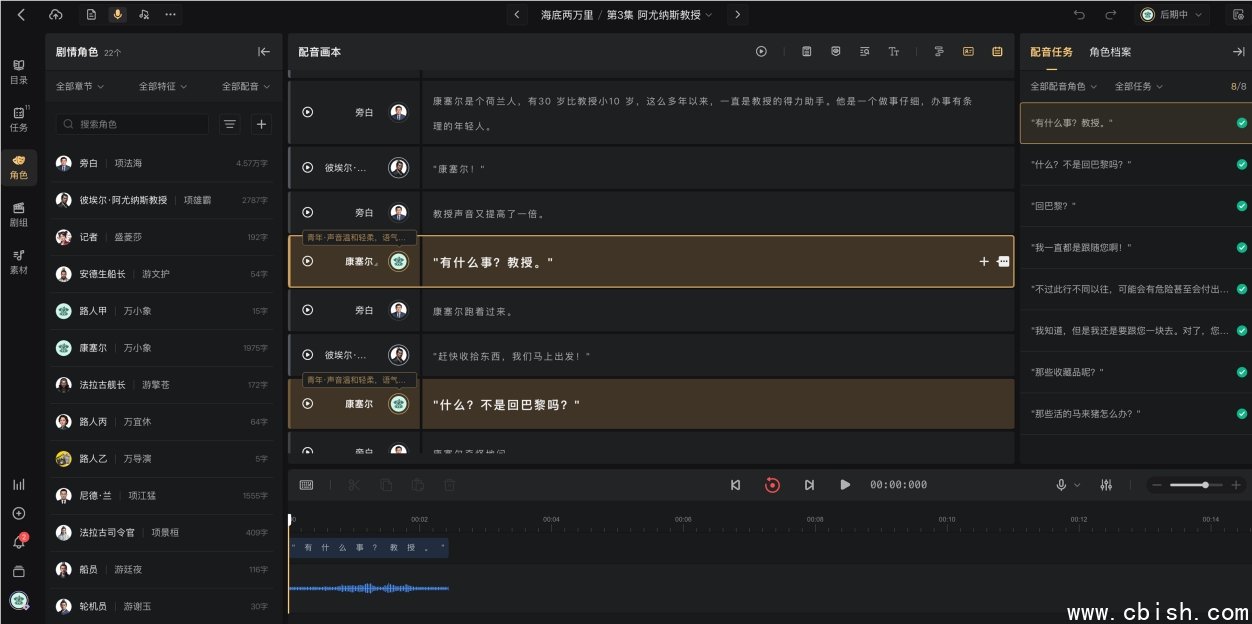Click the cloud upload icon in top bar
The width and height of the screenshot is (1252, 624).
pos(55,15)
